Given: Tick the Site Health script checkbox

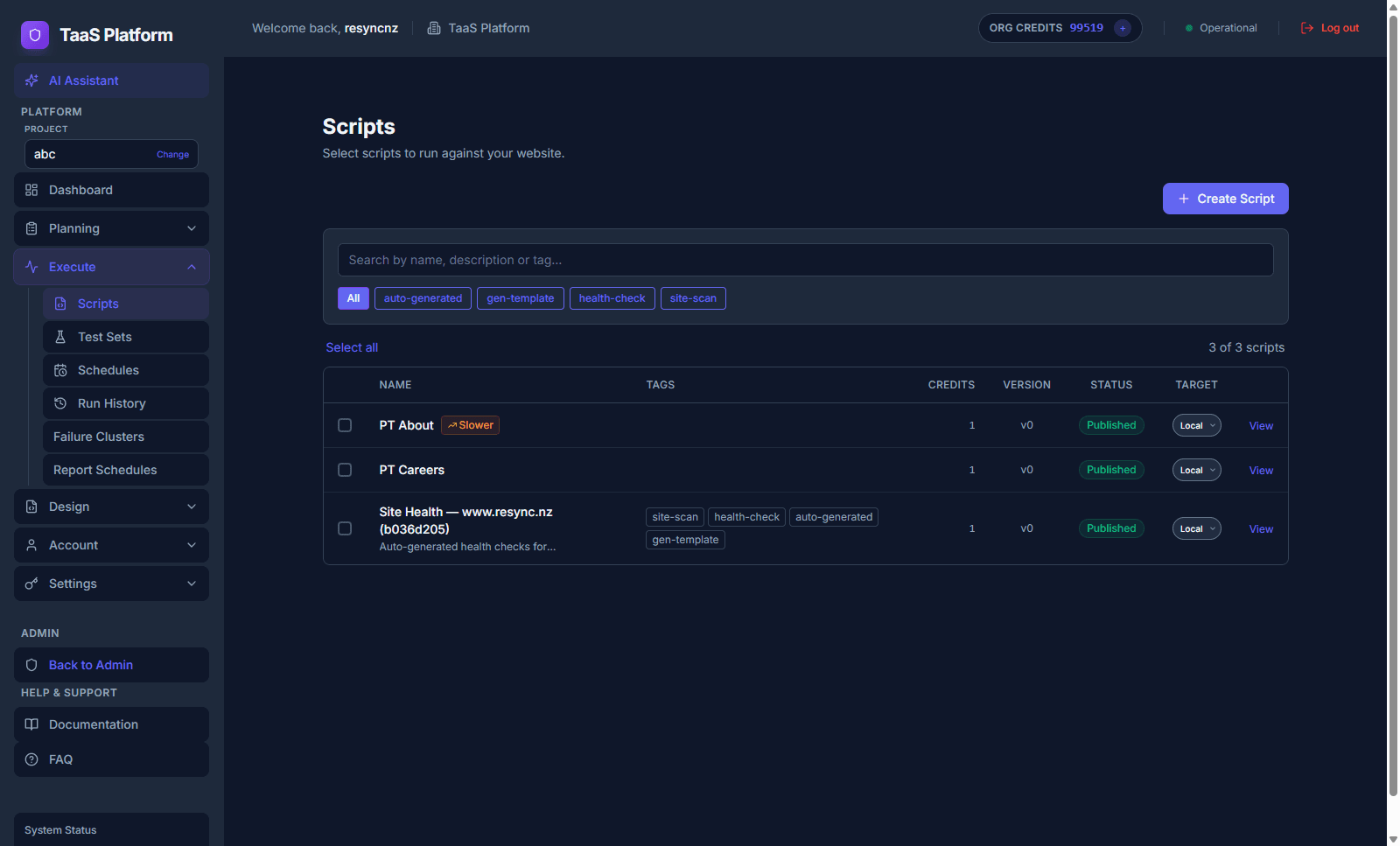Looking at the screenshot, I should pyautogui.click(x=345, y=528).
